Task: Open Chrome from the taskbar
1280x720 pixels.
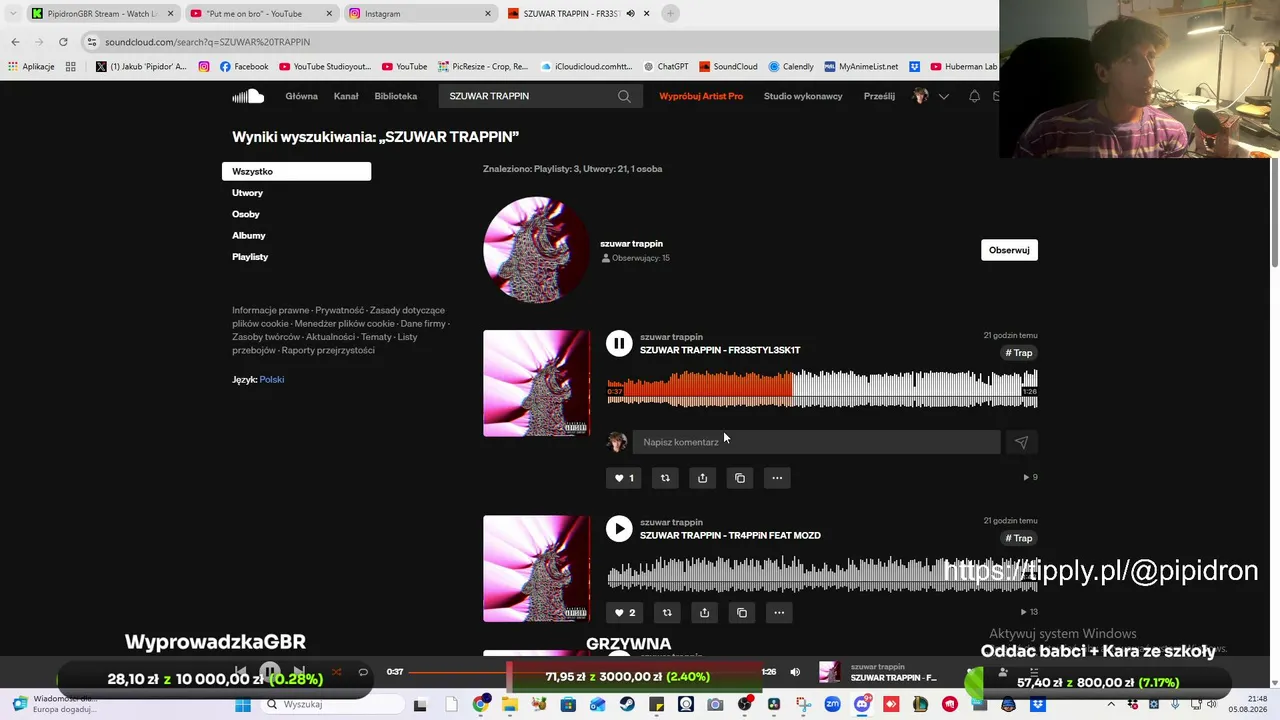Action: (x=480, y=705)
